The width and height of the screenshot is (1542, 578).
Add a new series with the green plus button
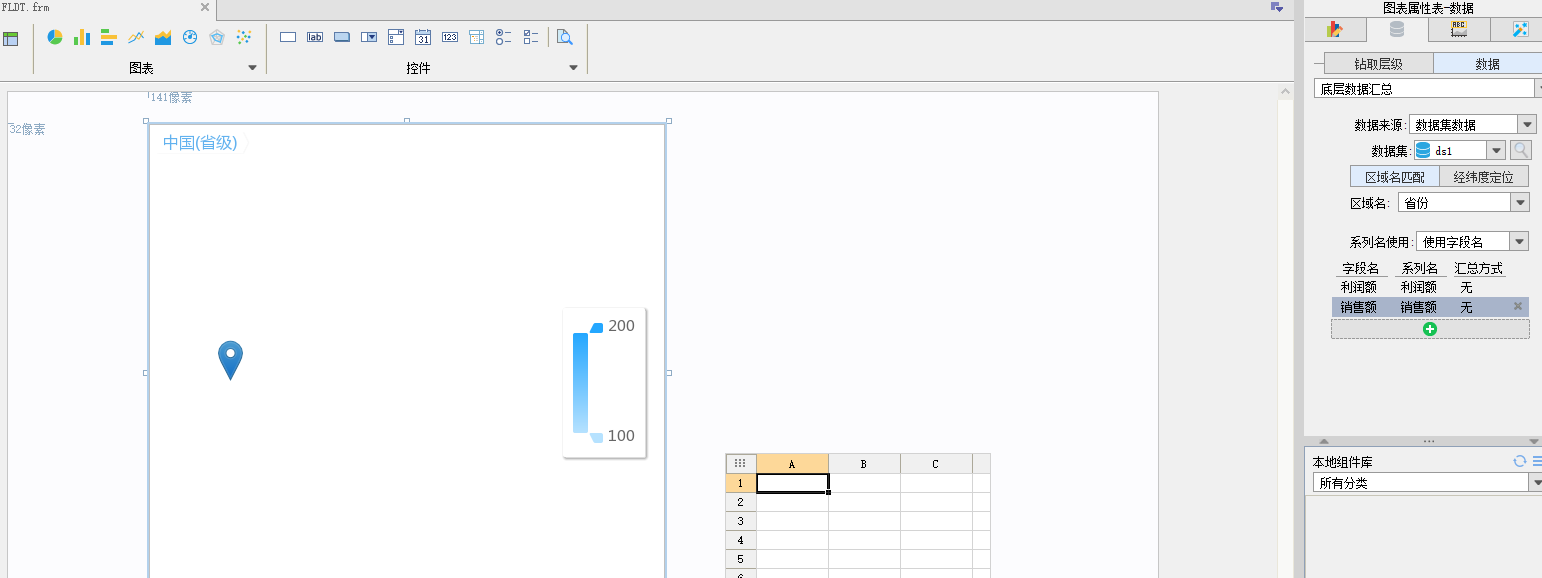[x=1430, y=329]
